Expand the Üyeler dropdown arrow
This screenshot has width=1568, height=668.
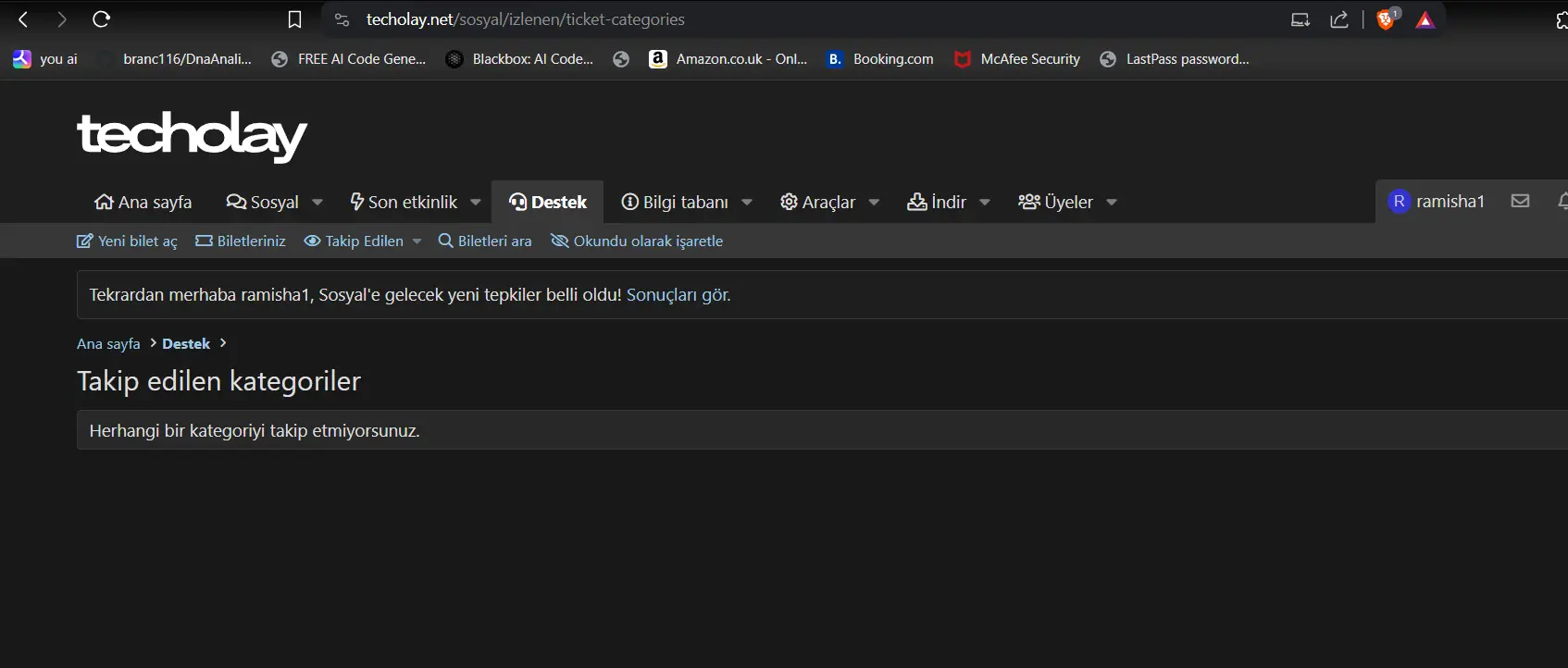pos(1112,202)
